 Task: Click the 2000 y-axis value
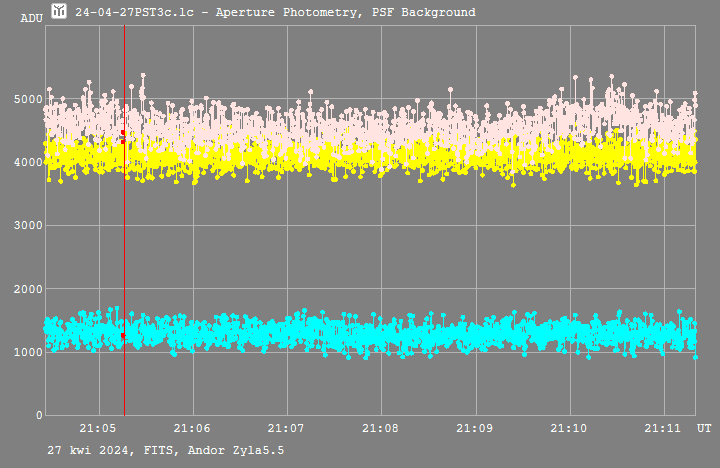pos(28,289)
